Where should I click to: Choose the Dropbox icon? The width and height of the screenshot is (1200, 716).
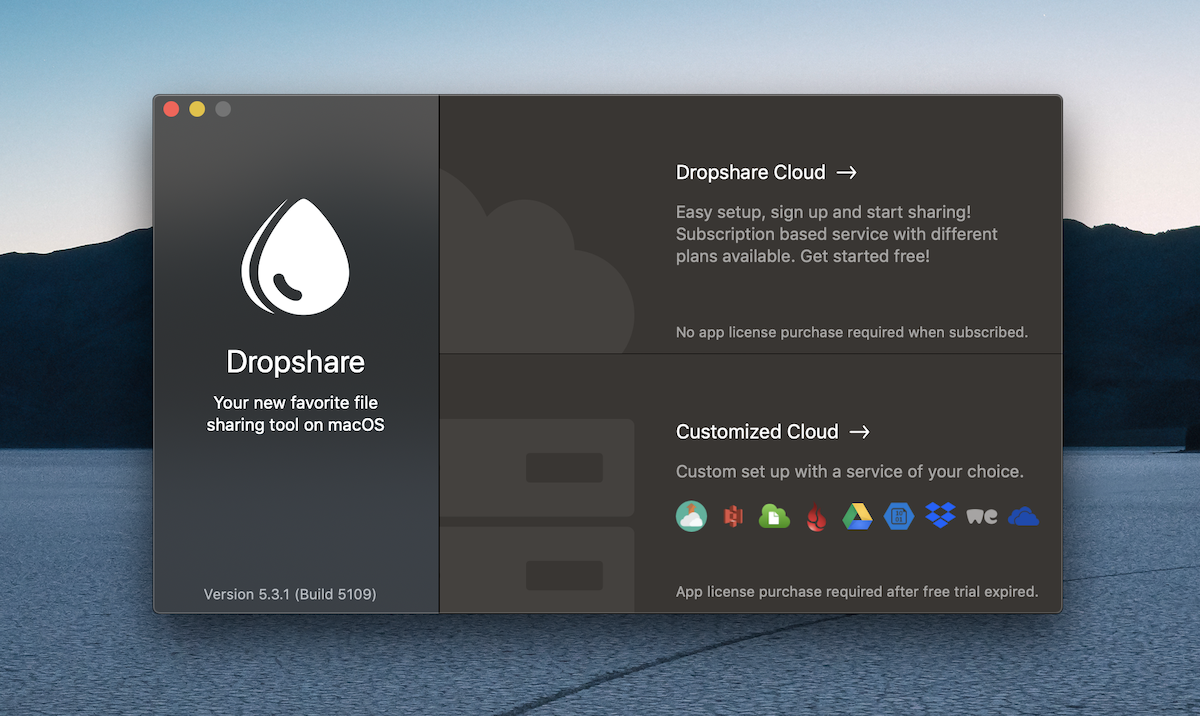coord(940,516)
